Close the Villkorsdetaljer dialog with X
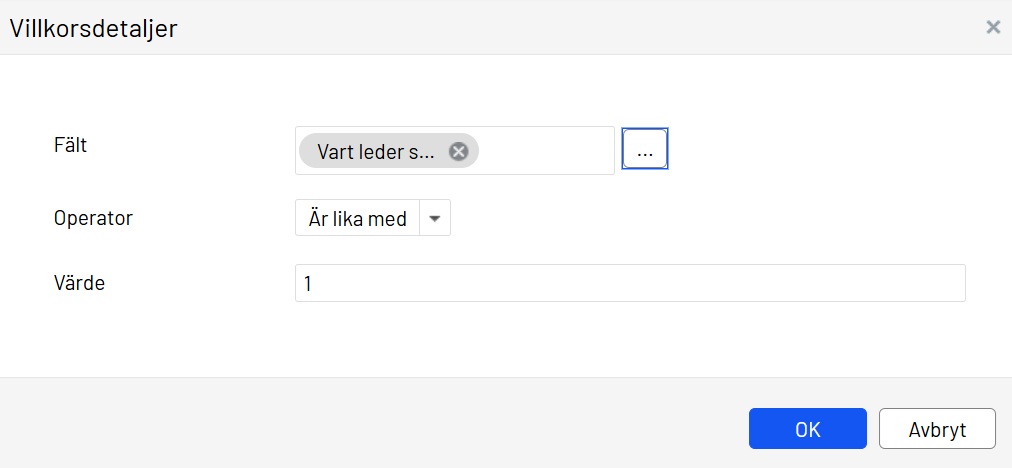Image resolution: width=1012 pixels, height=468 pixels. pos(993,27)
